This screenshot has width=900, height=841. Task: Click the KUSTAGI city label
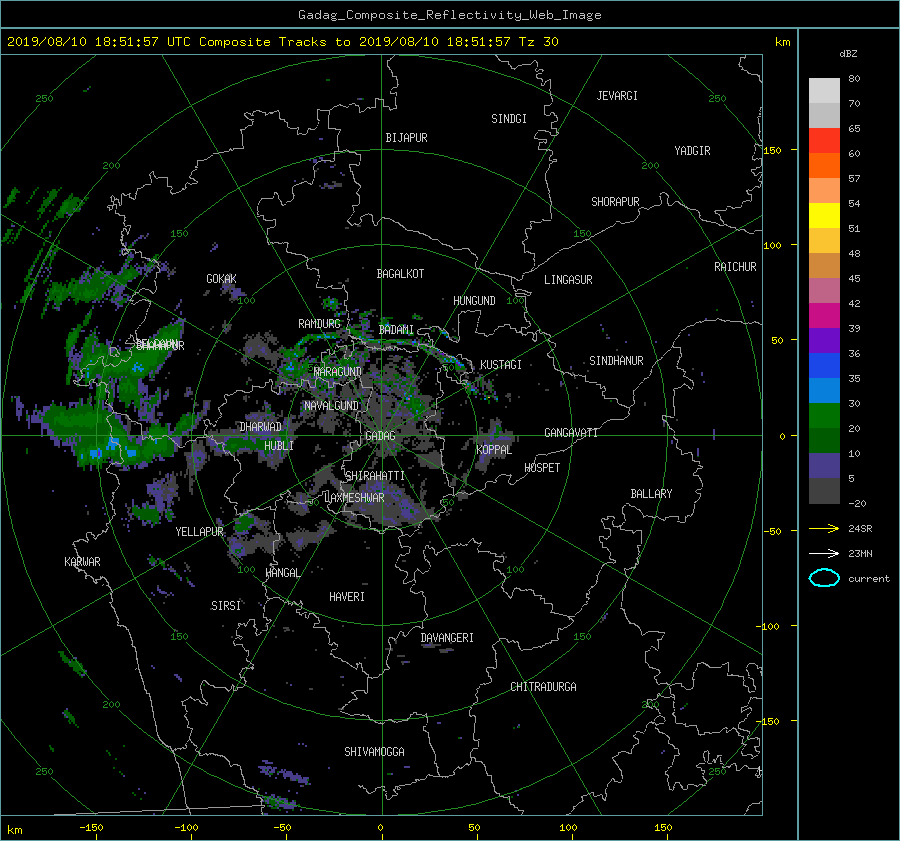point(501,365)
